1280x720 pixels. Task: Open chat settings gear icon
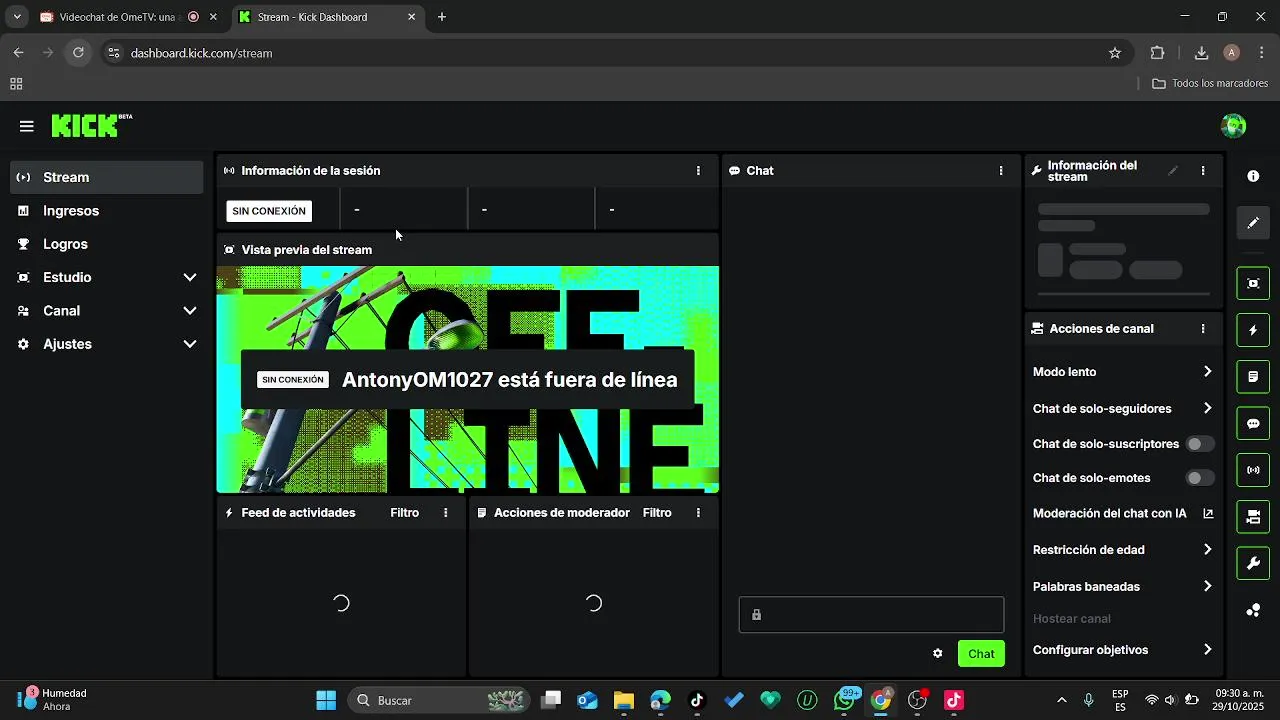pyautogui.click(x=938, y=654)
